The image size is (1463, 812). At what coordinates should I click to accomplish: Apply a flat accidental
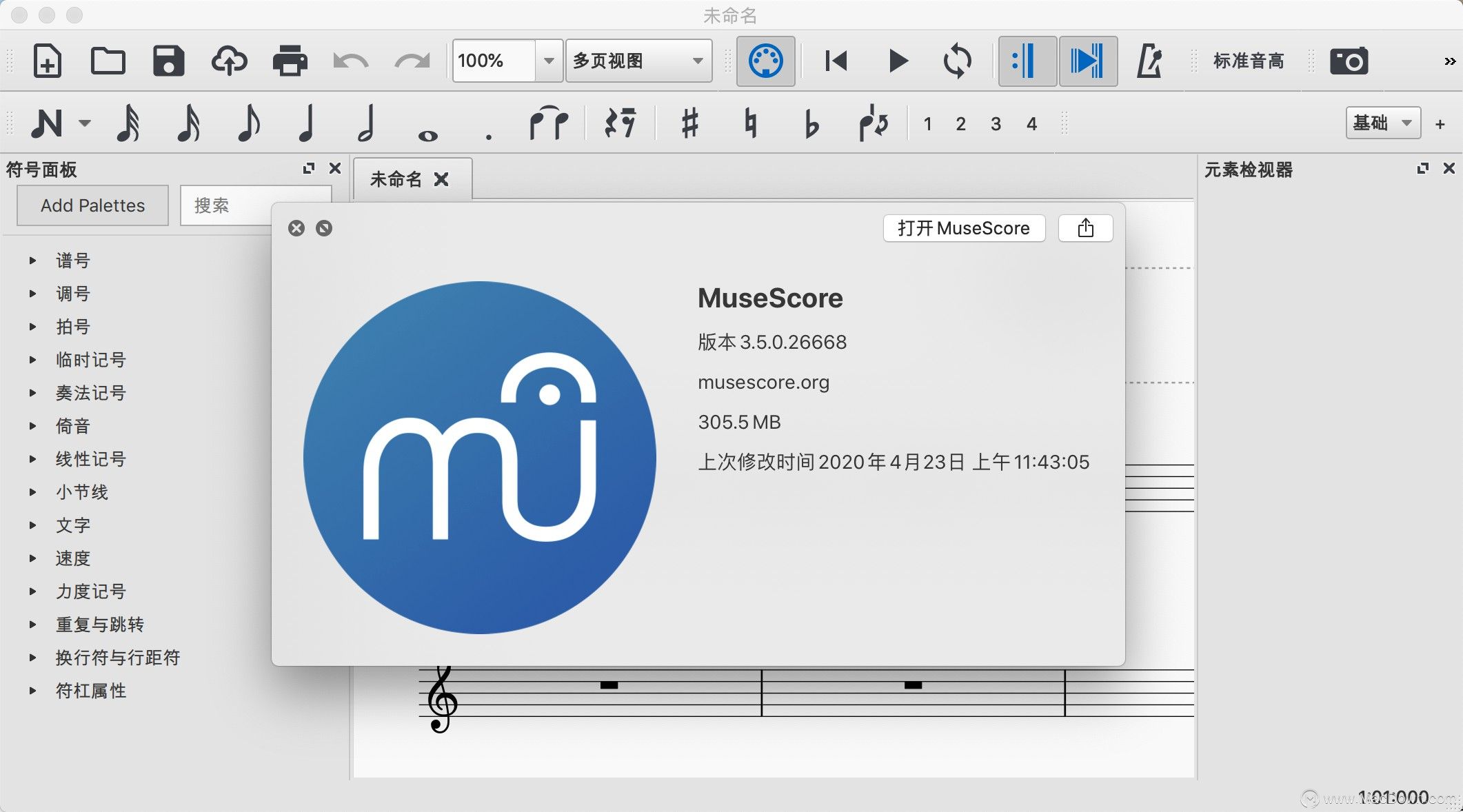point(811,123)
